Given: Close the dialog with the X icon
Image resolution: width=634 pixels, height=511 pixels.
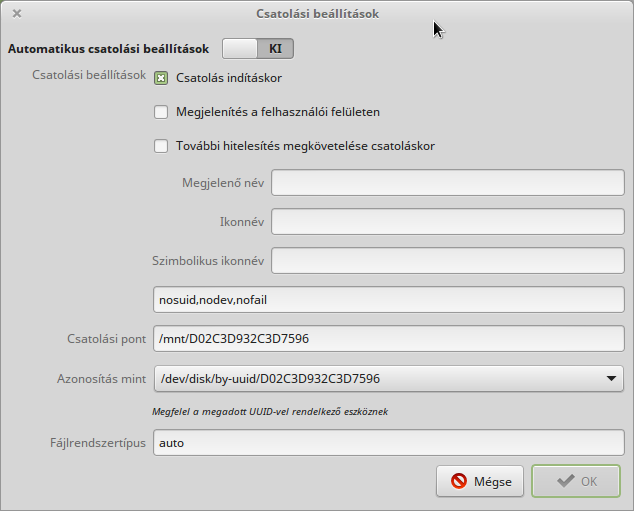Looking at the screenshot, I should [x=17, y=14].
